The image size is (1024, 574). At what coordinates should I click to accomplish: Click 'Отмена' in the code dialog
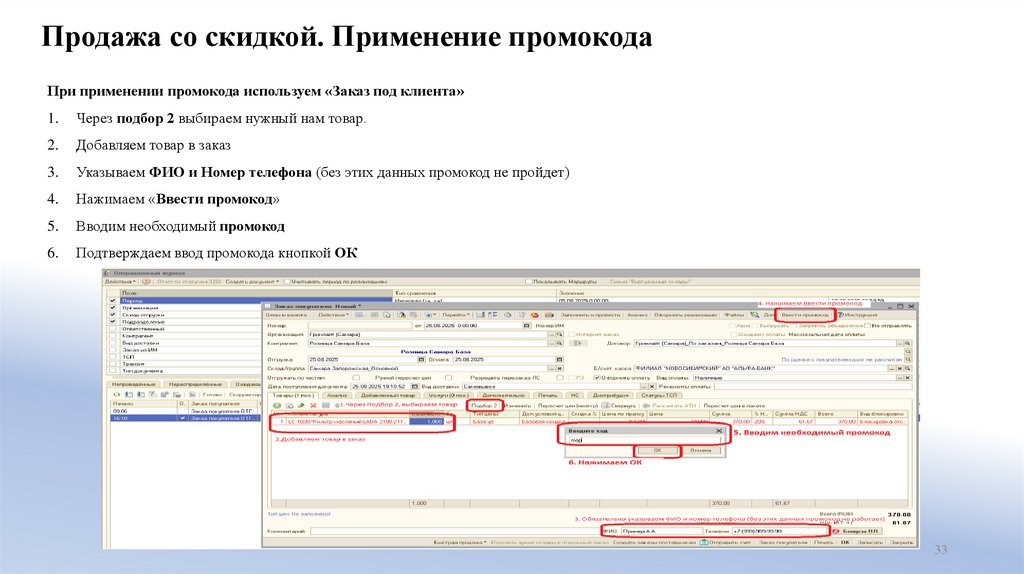[701, 451]
